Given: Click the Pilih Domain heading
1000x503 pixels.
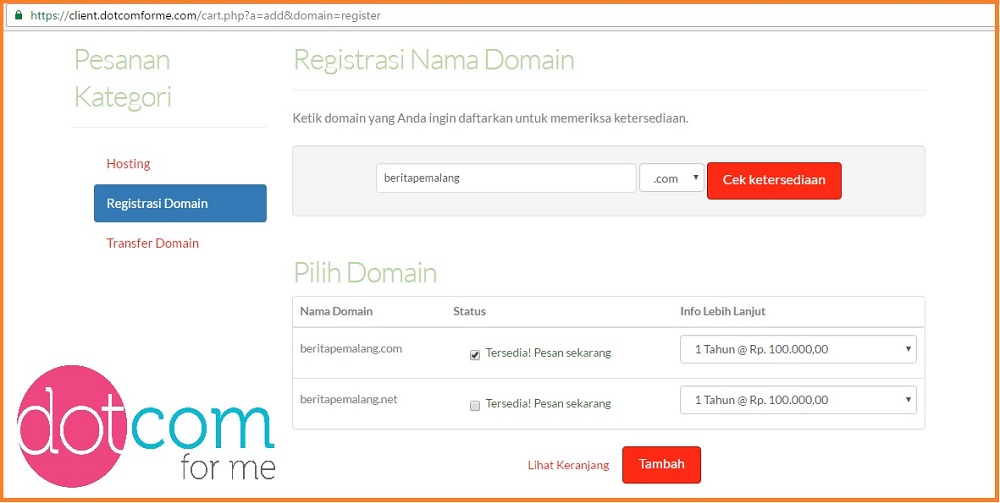Looking at the screenshot, I should (x=365, y=273).
